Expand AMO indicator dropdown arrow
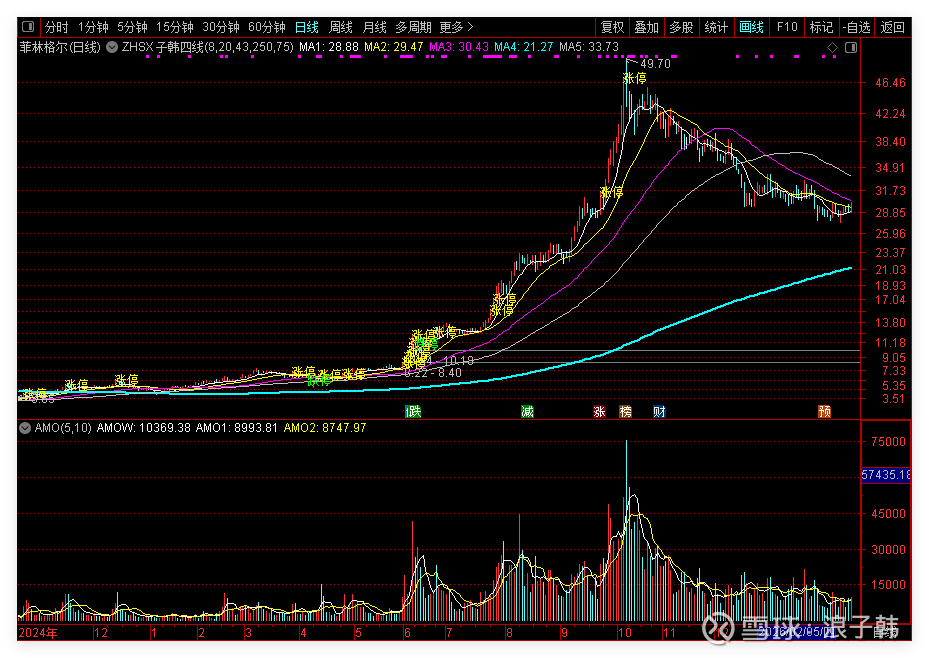The width and height of the screenshot is (929, 658). point(25,428)
